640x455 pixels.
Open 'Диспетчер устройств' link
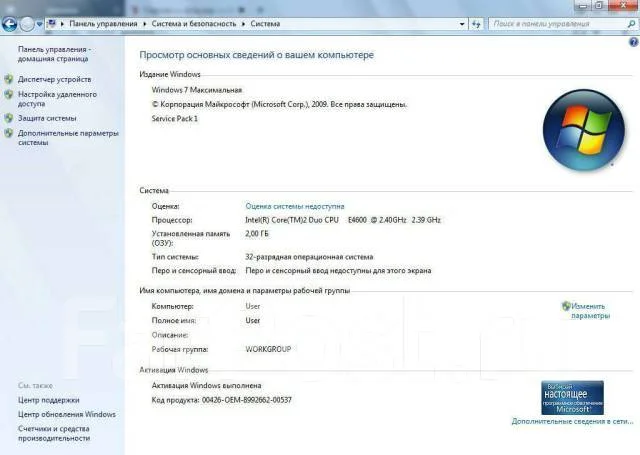click(54, 79)
